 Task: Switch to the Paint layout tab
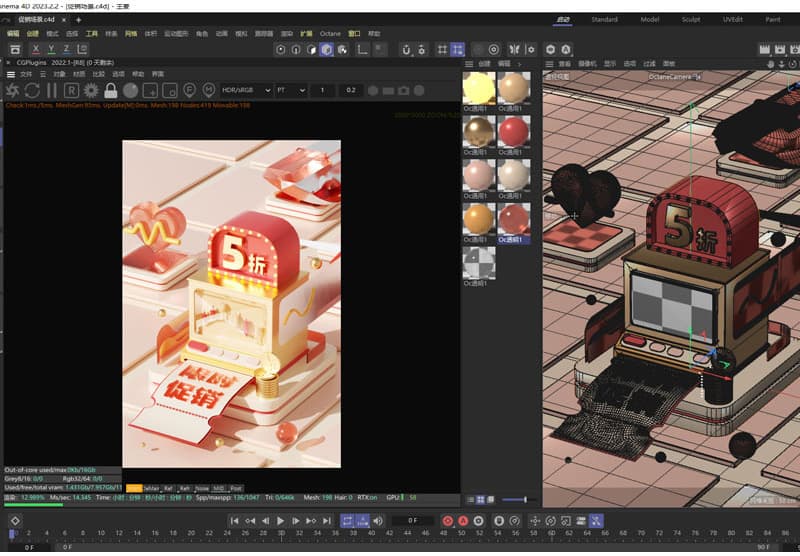(772, 19)
